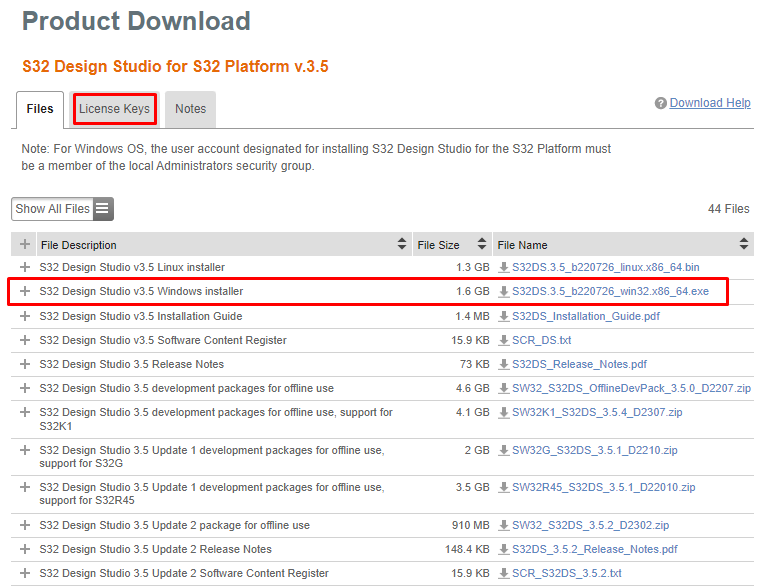Expand all rows using header plus icon
The image size is (783, 587).
coord(25,244)
